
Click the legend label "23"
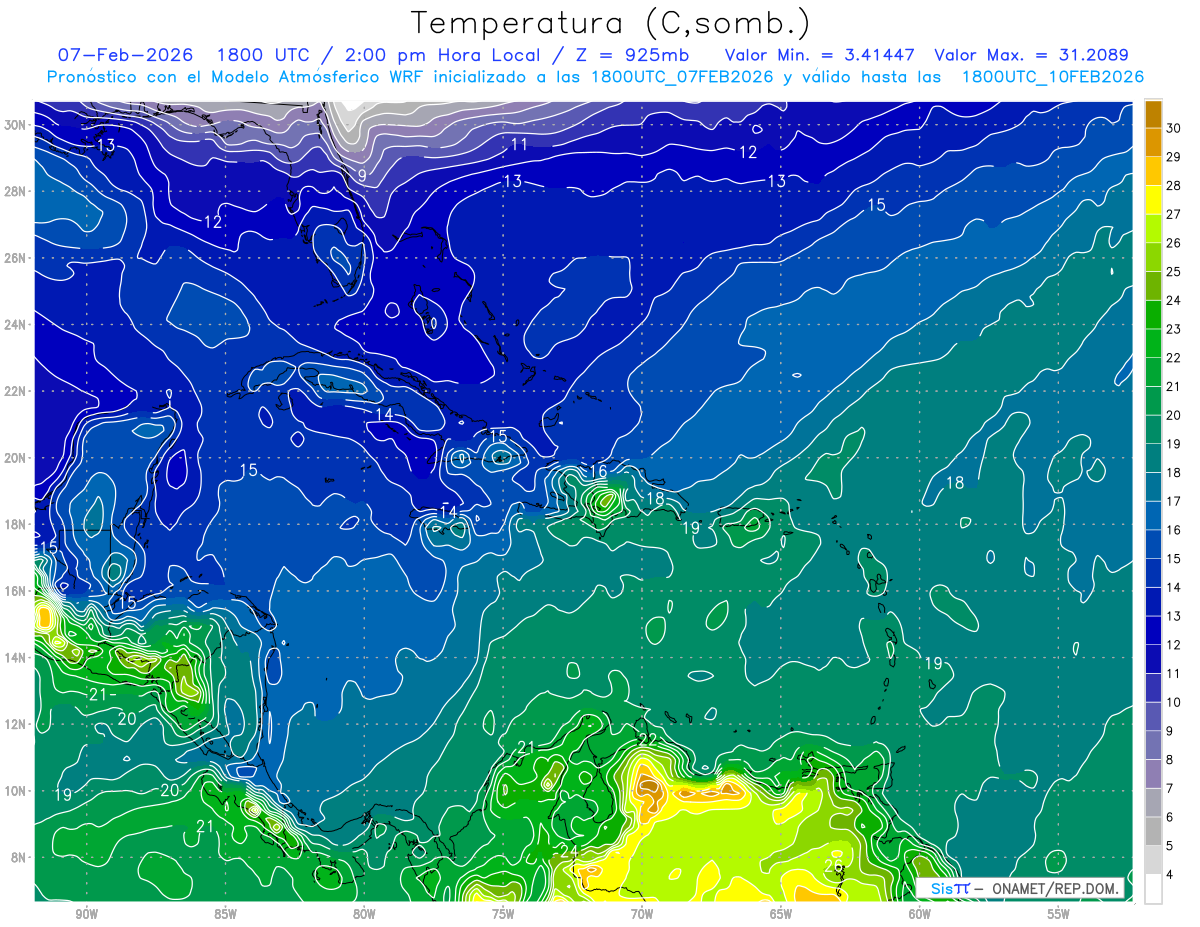(1174, 329)
